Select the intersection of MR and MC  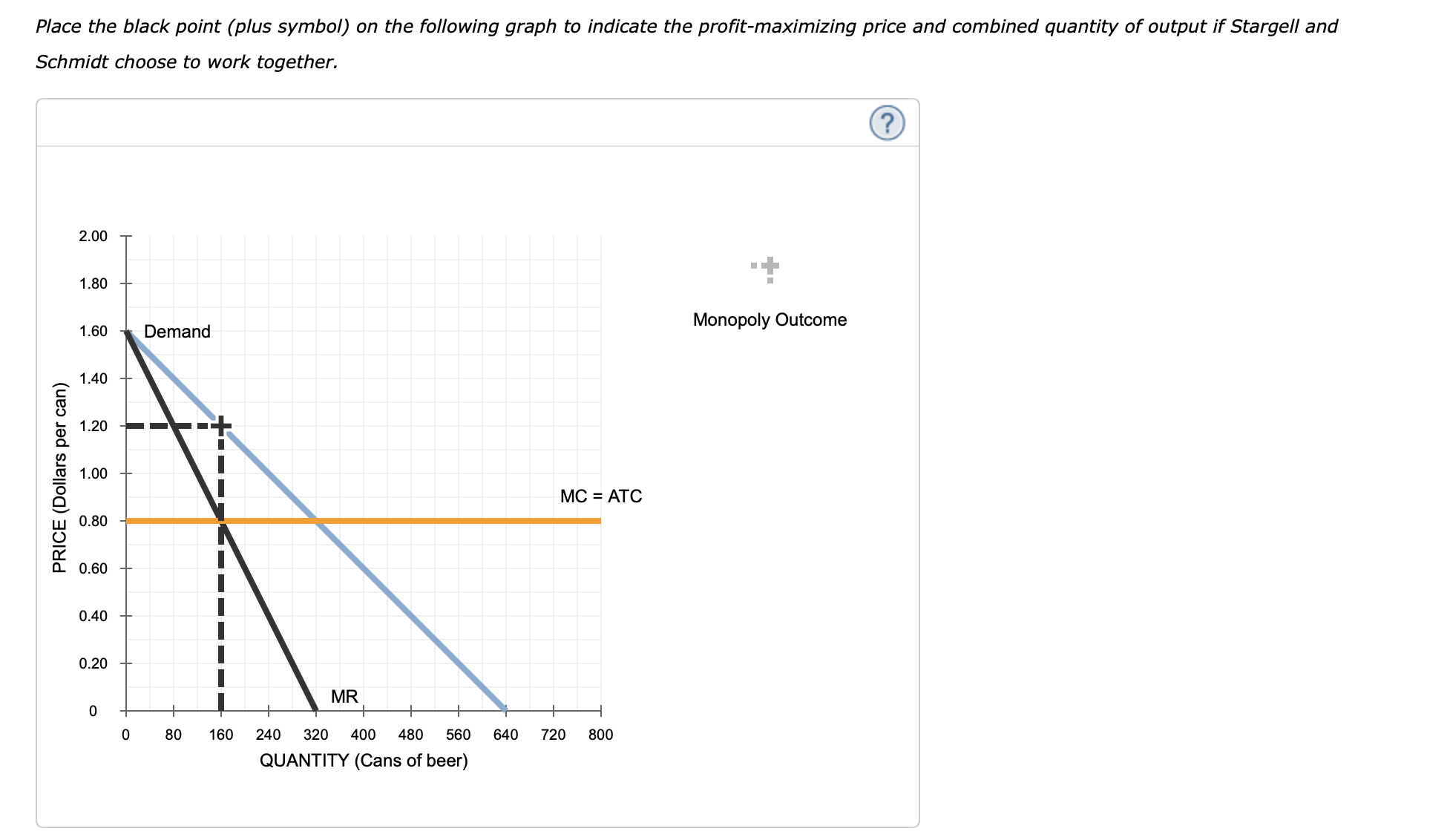[220, 521]
